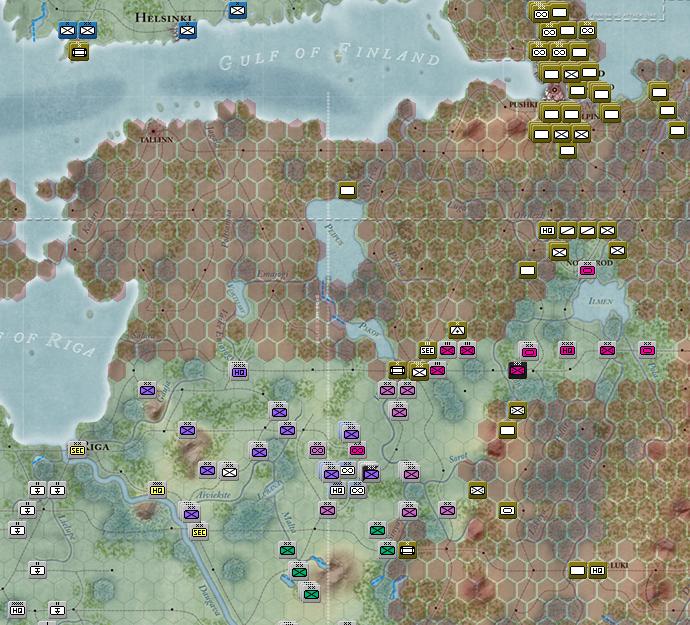Screen dimensions: 690x625
Task: Select the olive mountain unit counter with triangle symbol
Action: [x=457, y=330]
